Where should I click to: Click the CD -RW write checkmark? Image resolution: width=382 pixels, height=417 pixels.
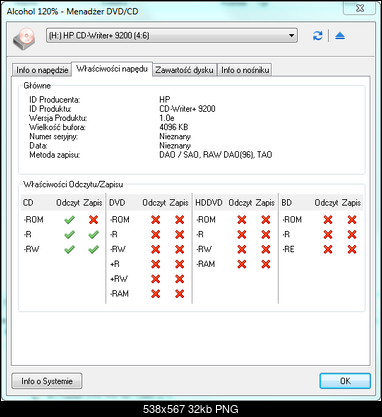(94, 249)
